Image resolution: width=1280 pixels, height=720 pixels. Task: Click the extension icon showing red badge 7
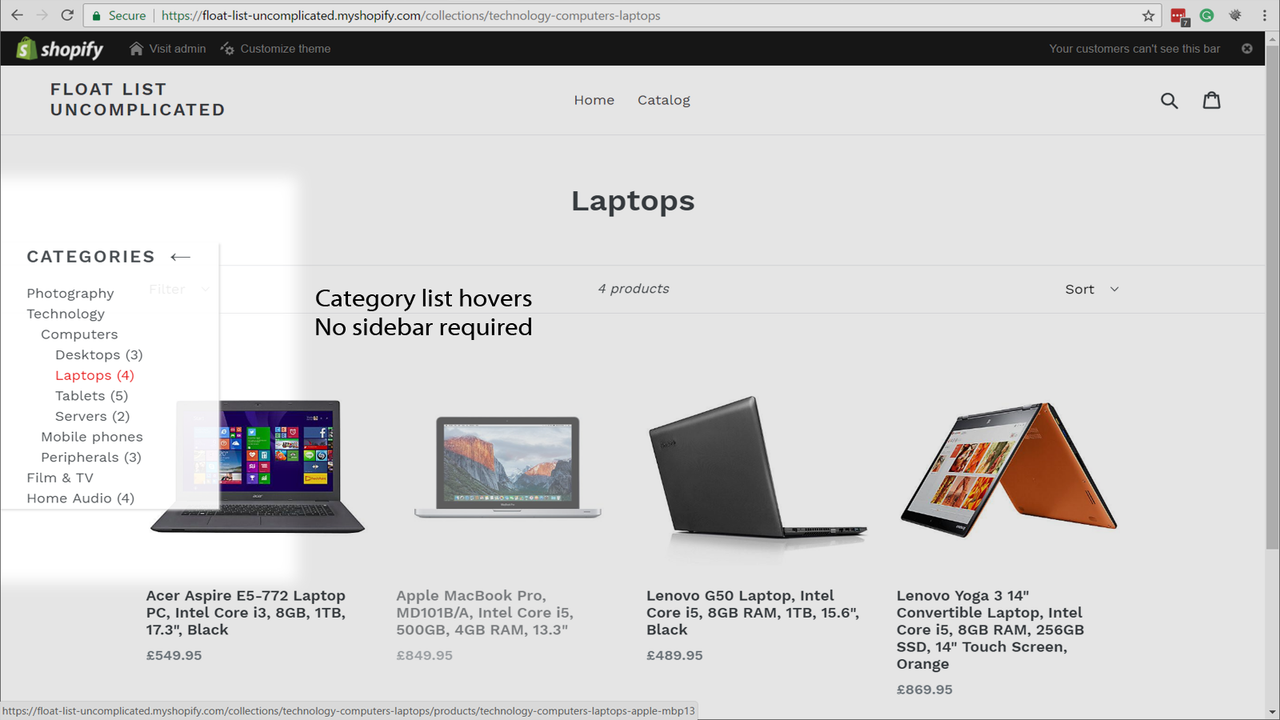[1178, 16]
